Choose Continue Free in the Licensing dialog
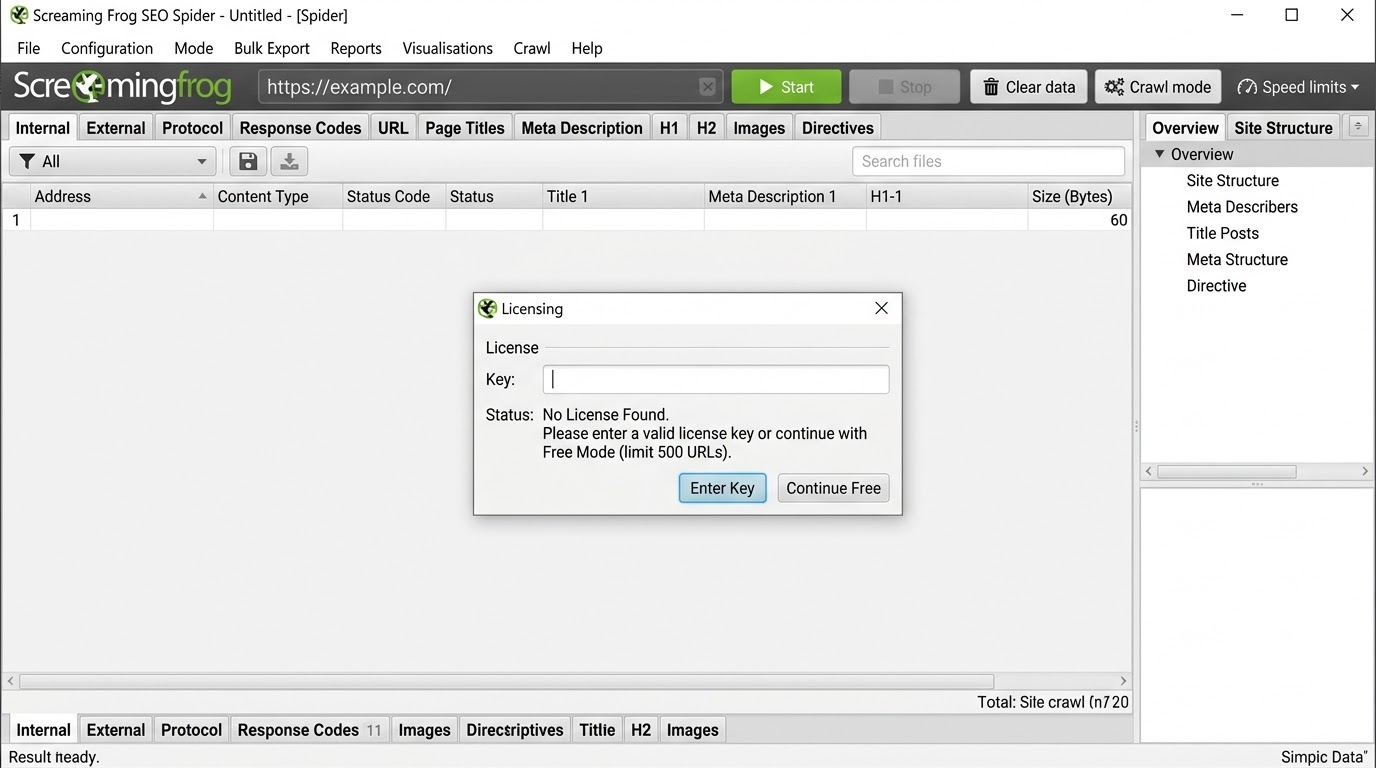Image resolution: width=1376 pixels, height=768 pixels. (x=833, y=488)
